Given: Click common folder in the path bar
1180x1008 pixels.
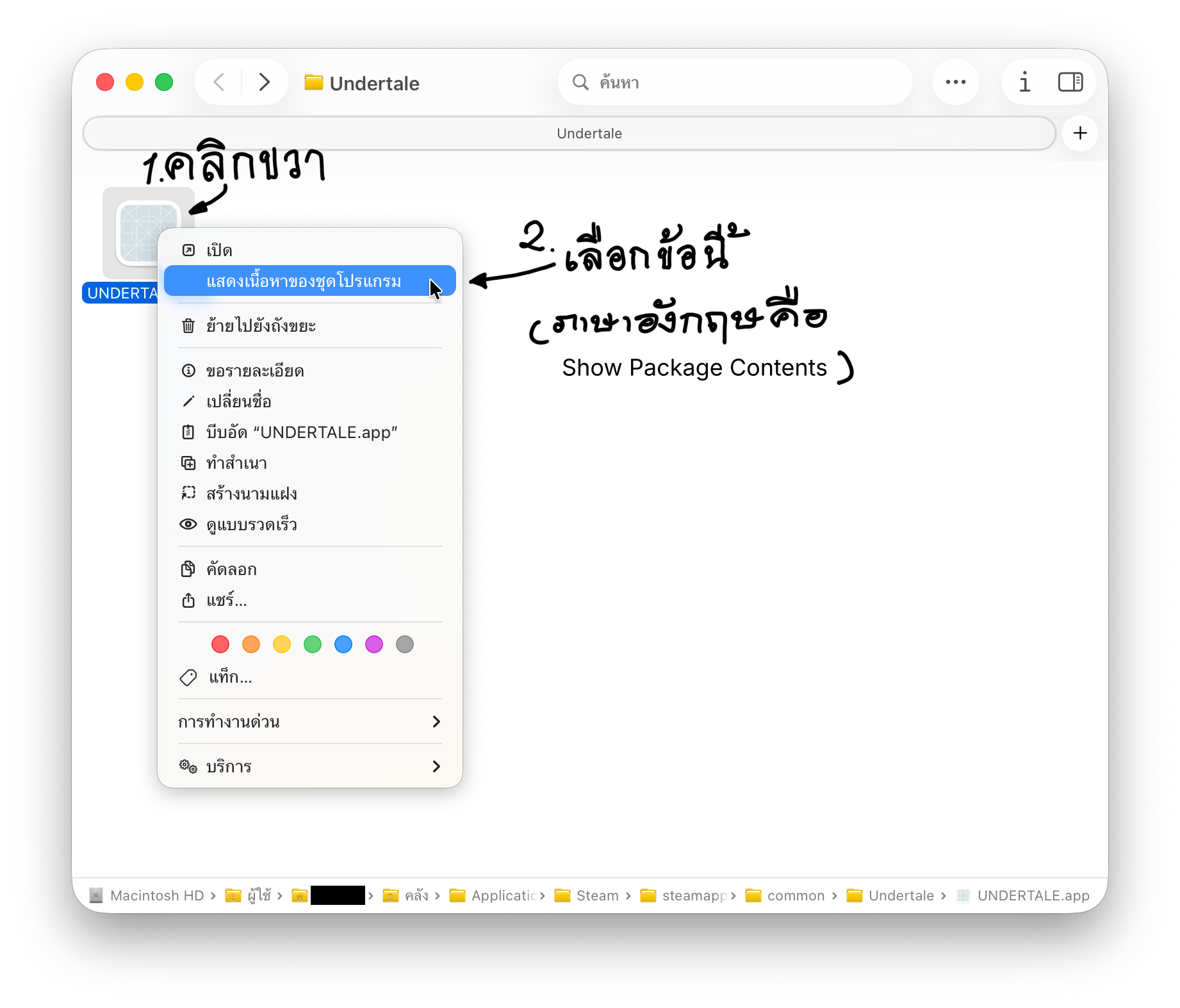Looking at the screenshot, I should pos(785,895).
